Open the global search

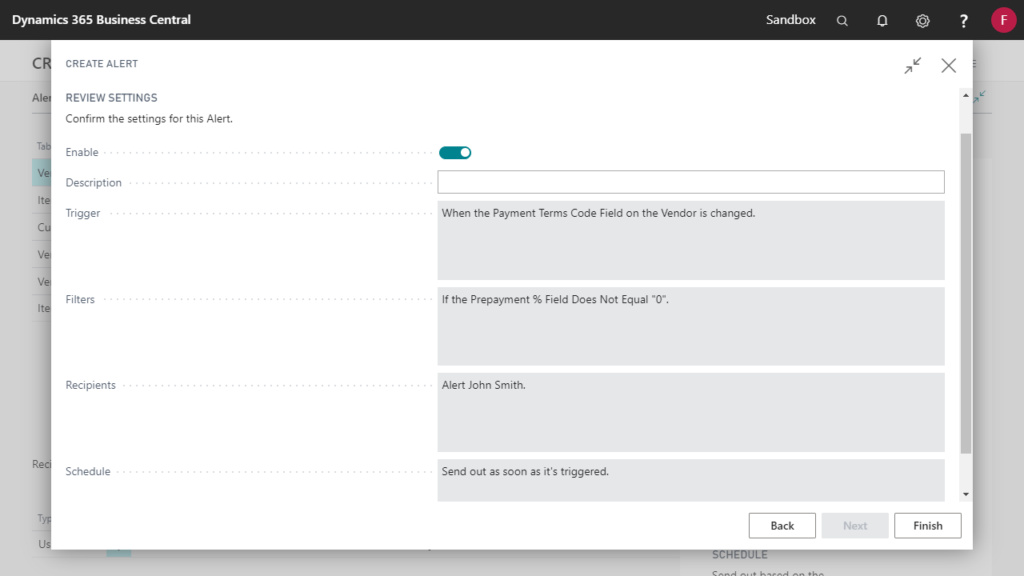coord(842,20)
